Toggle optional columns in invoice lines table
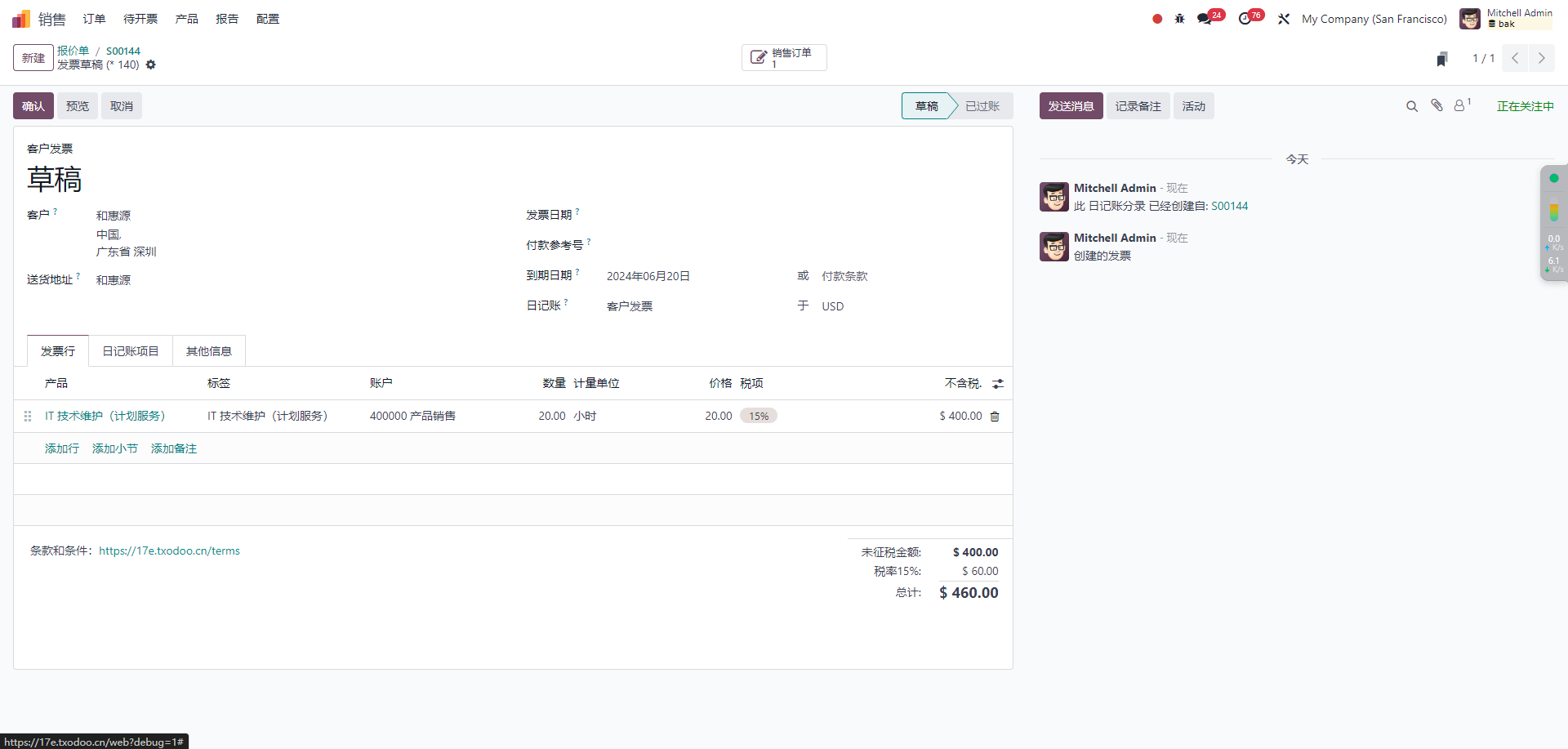Image resolution: width=1568 pixels, height=749 pixels. [x=998, y=384]
